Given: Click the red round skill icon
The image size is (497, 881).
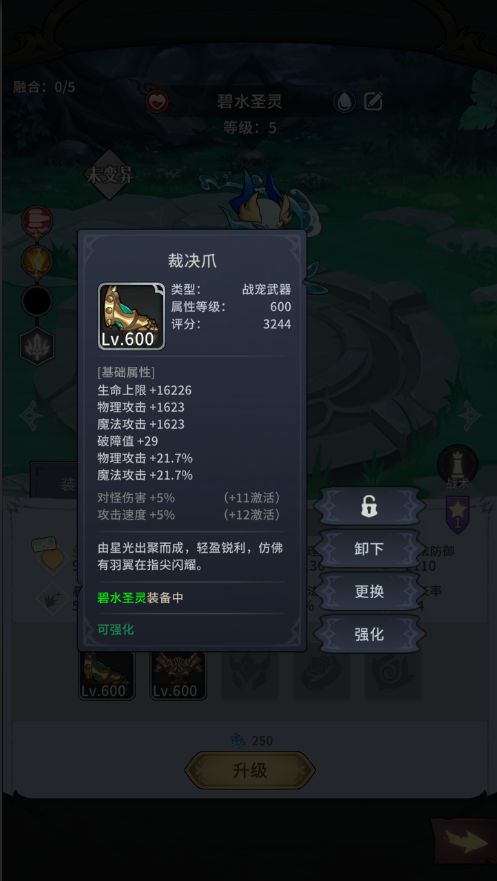Looking at the screenshot, I should tap(37, 222).
